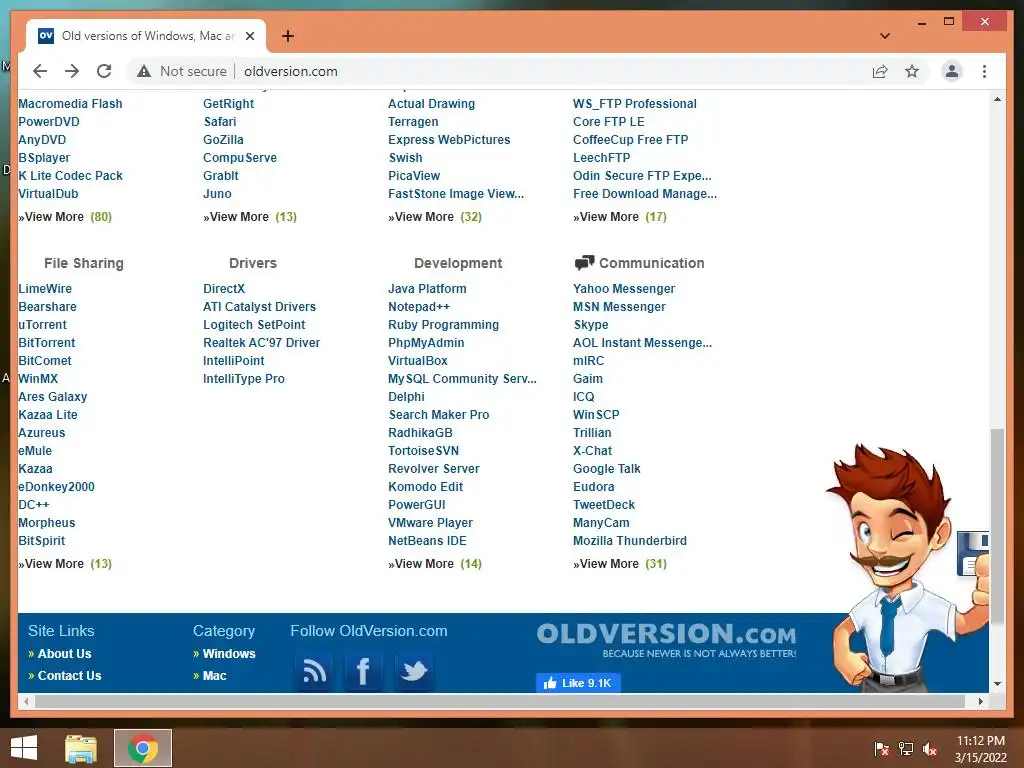Screen dimensions: 1024x768
Task: Open the Not secure site info warning
Action: click(182, 71)
